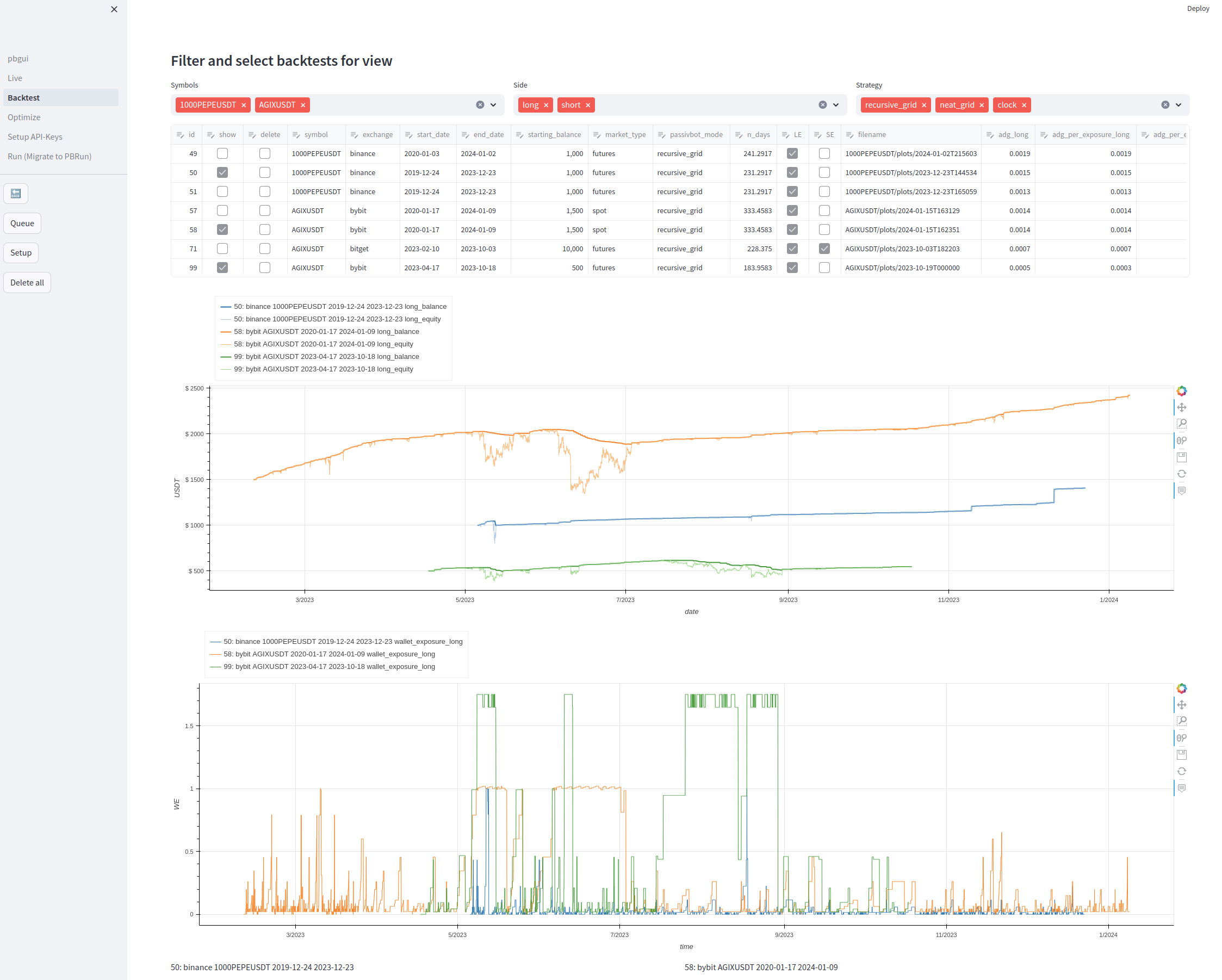1222x980 pixels.
Task: Go to Setup API-Keys page
Action: tap(35, 137)
